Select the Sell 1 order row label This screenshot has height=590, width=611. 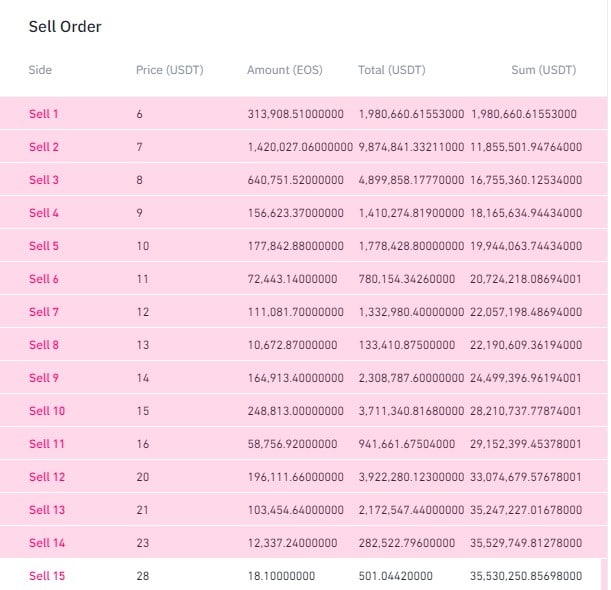(x=44, y=114)
